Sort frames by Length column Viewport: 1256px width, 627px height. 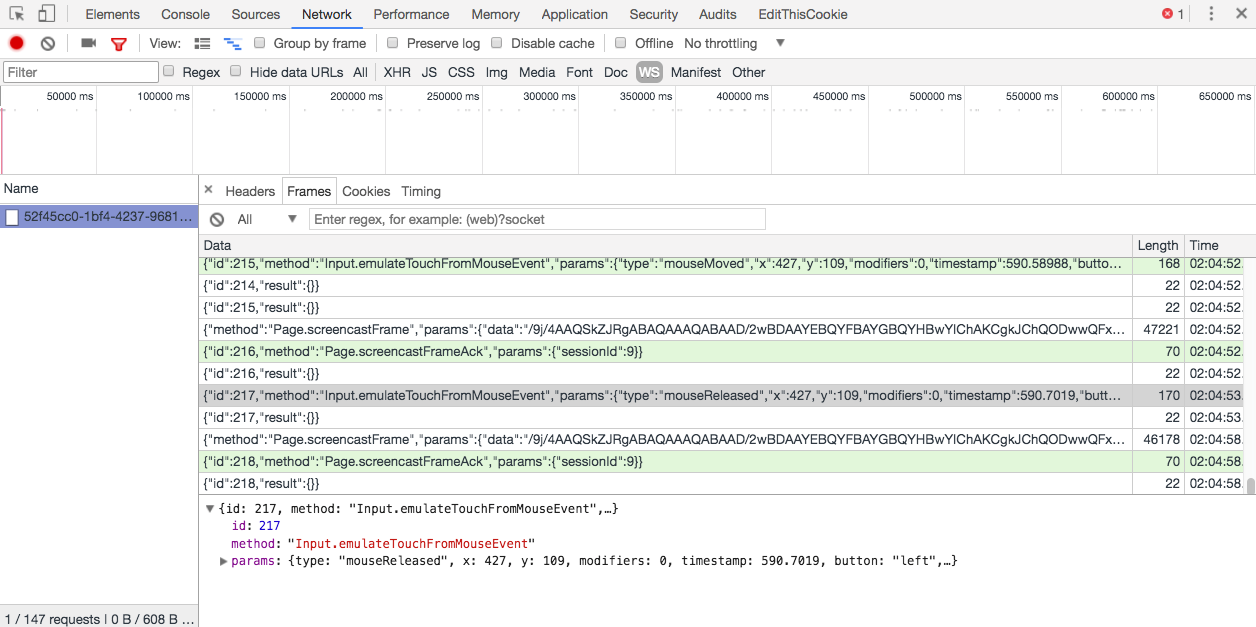(x=1158, y=245)
